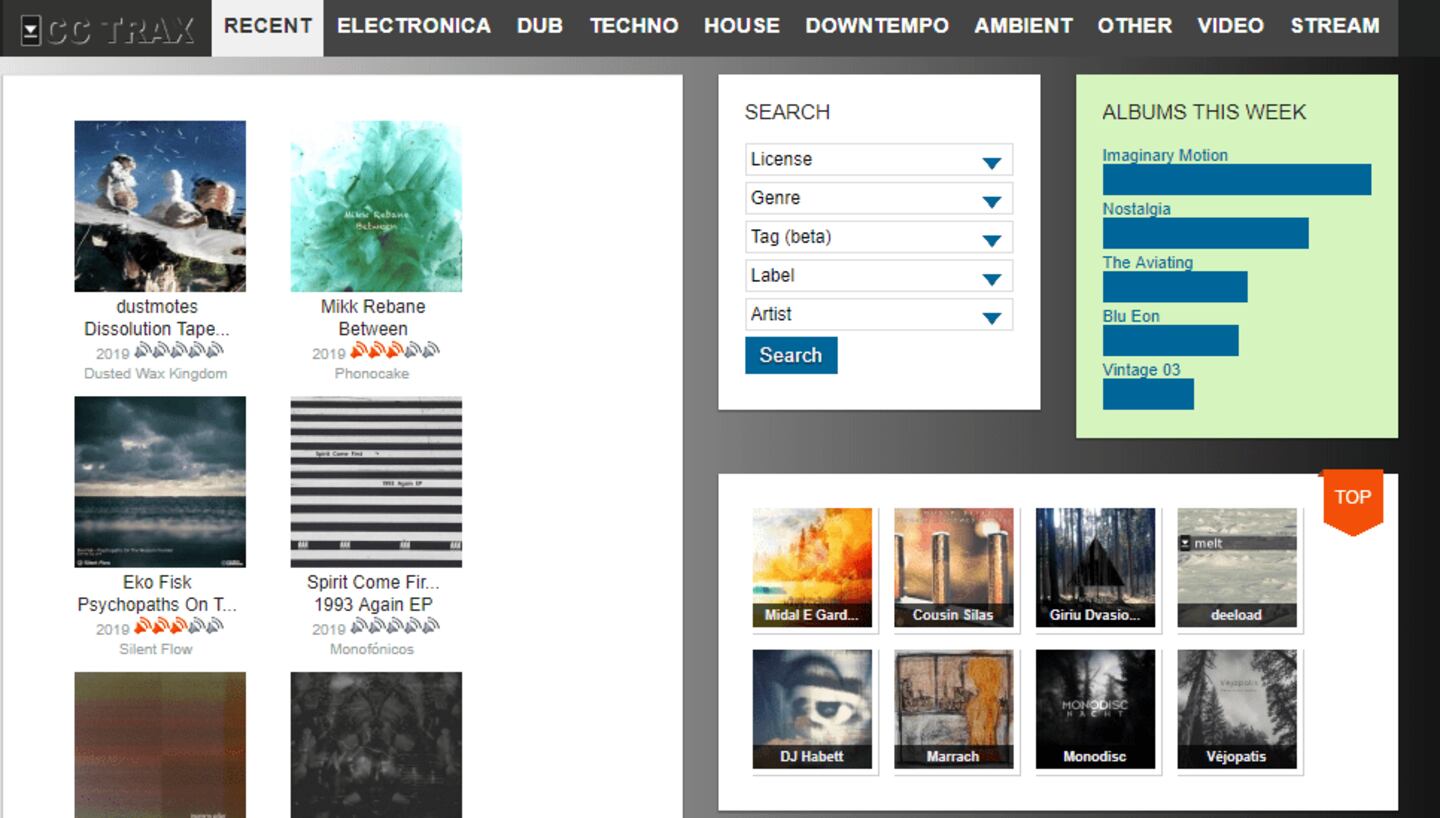Click rating icons under Eko Fisk album
The width and height of the screenshot is (1440, 818).
178,627
